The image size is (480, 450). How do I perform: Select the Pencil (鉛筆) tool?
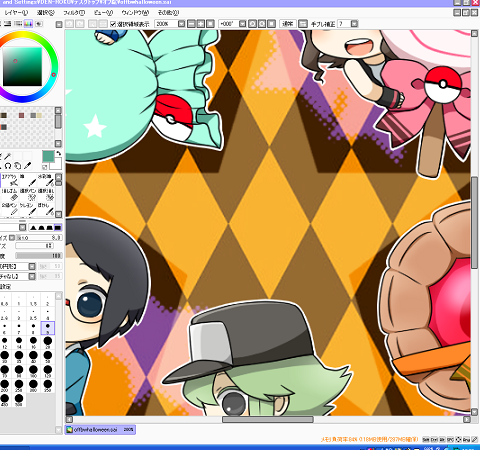point(9,209)
